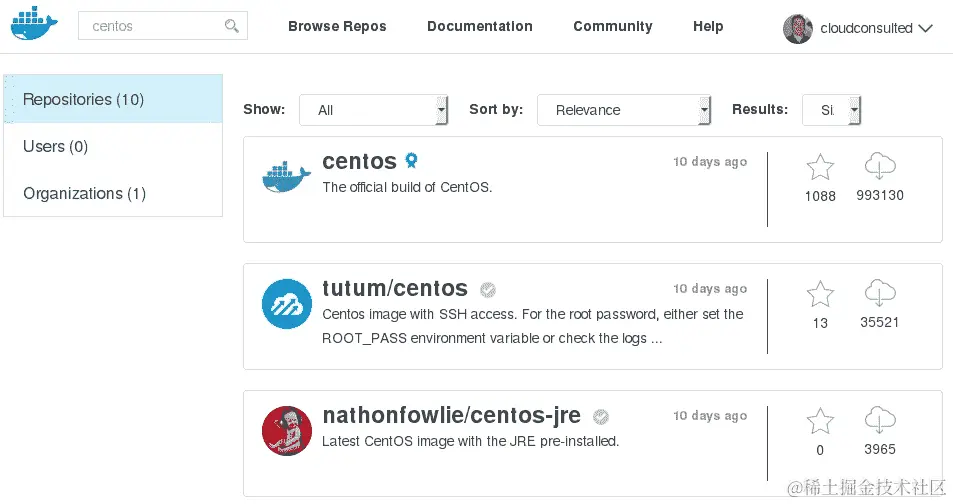
Task: Open Browse Repos in the top navigation
Action: (x=337, y=26)
